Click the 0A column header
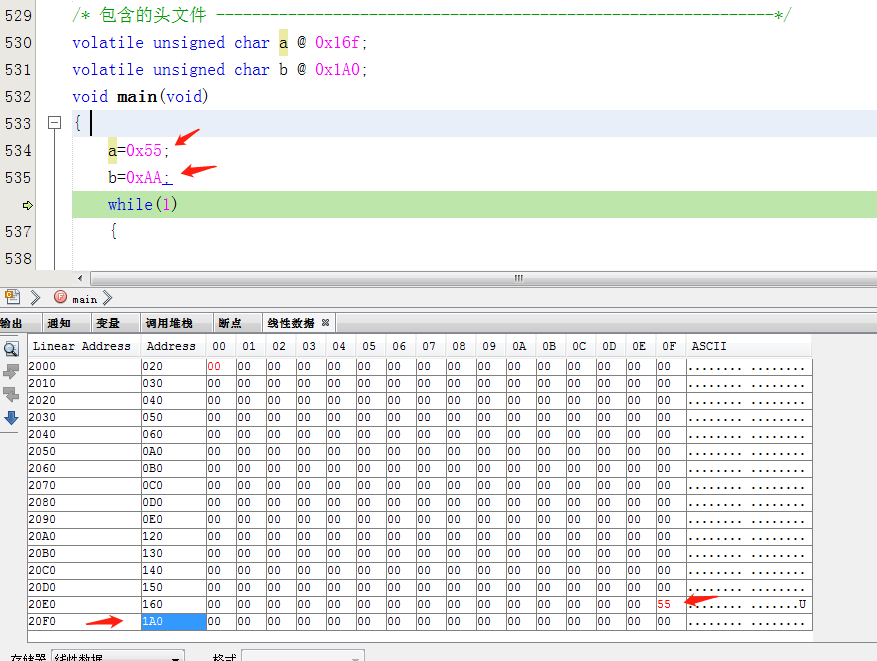Viewport: 877px width, 661px height. 519,346
